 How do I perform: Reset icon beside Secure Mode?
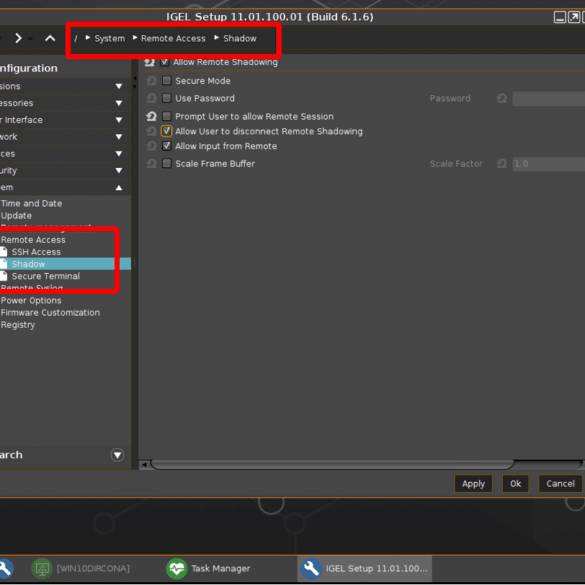click(151, 81)
